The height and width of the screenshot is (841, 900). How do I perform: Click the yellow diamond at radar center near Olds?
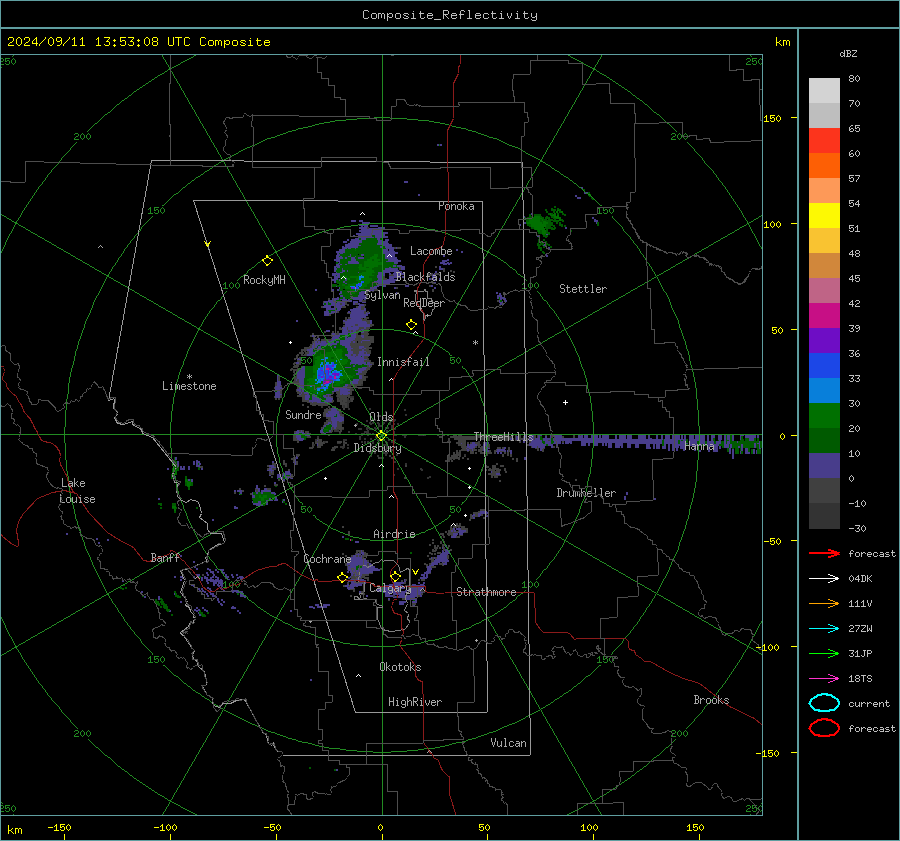pyautogui.click(x=381, y=436)
